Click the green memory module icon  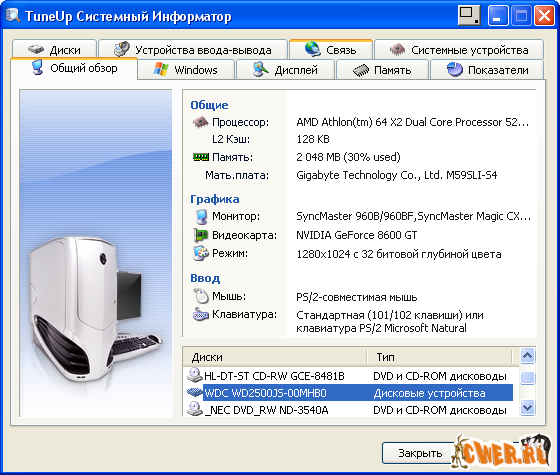pos(201,157)
